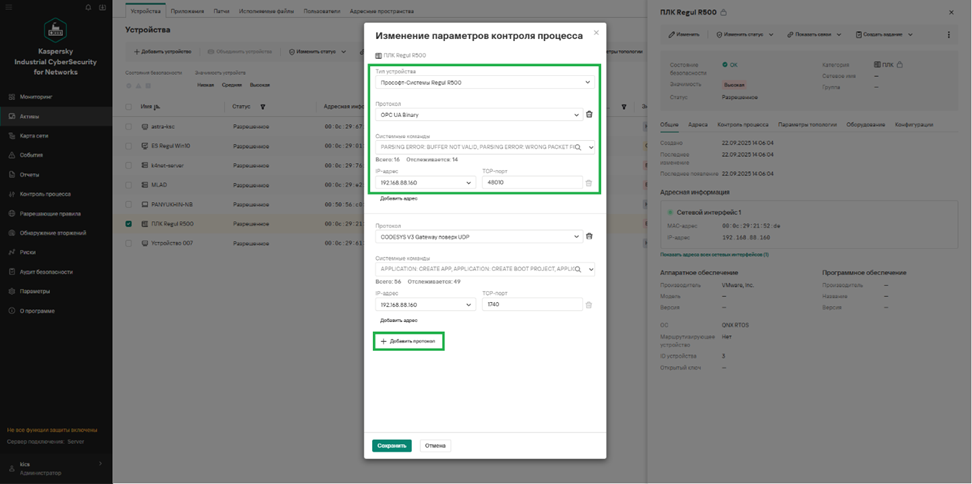Viewport: 972px width, 484px height.
Task: Click Изменить button in device panel
Action: click(684, 35)
